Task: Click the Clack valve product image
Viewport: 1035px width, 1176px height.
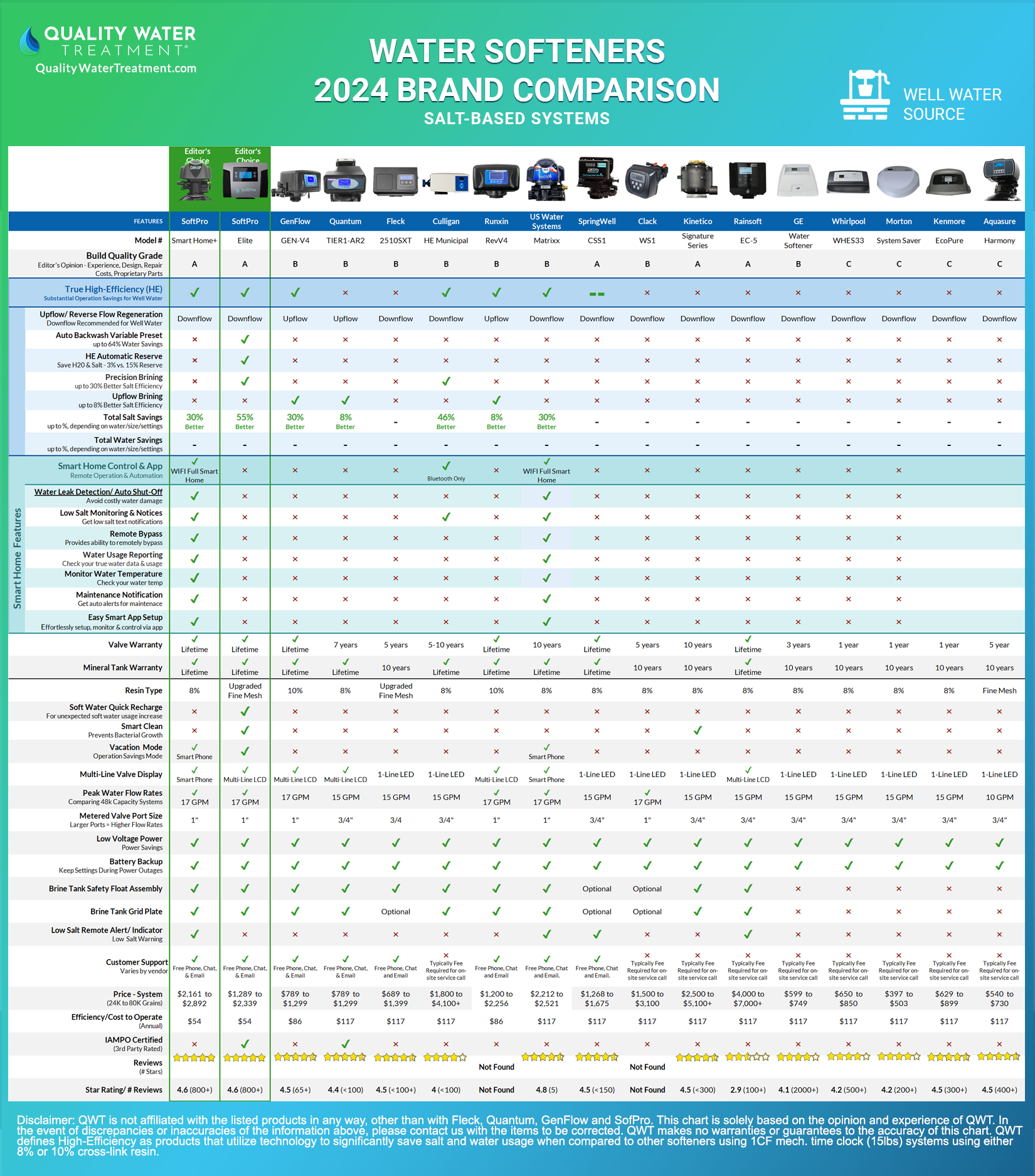Action: pyautogui.click(x=647, y=181)
